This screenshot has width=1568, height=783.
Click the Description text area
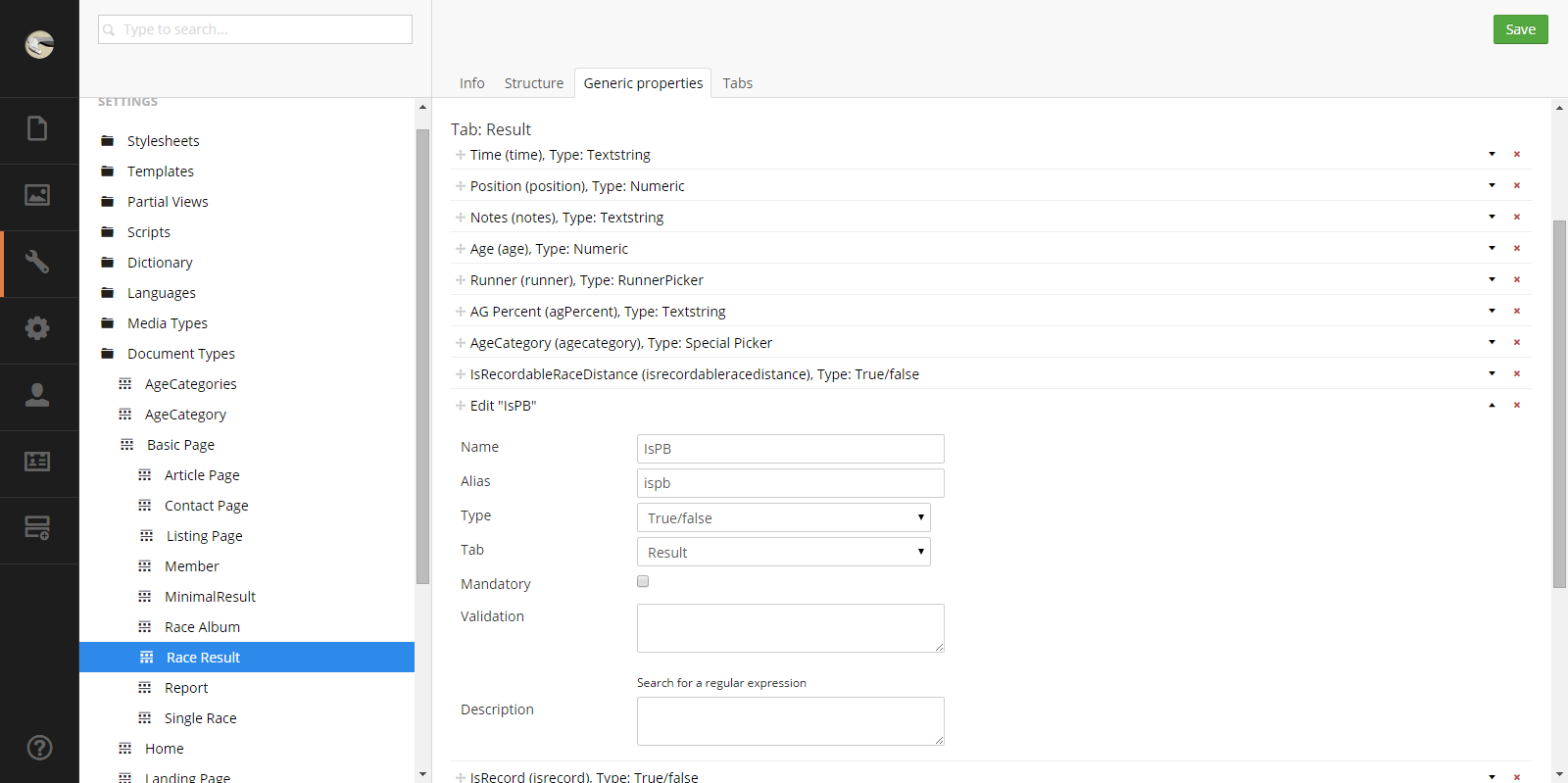[x=791, y=721]
